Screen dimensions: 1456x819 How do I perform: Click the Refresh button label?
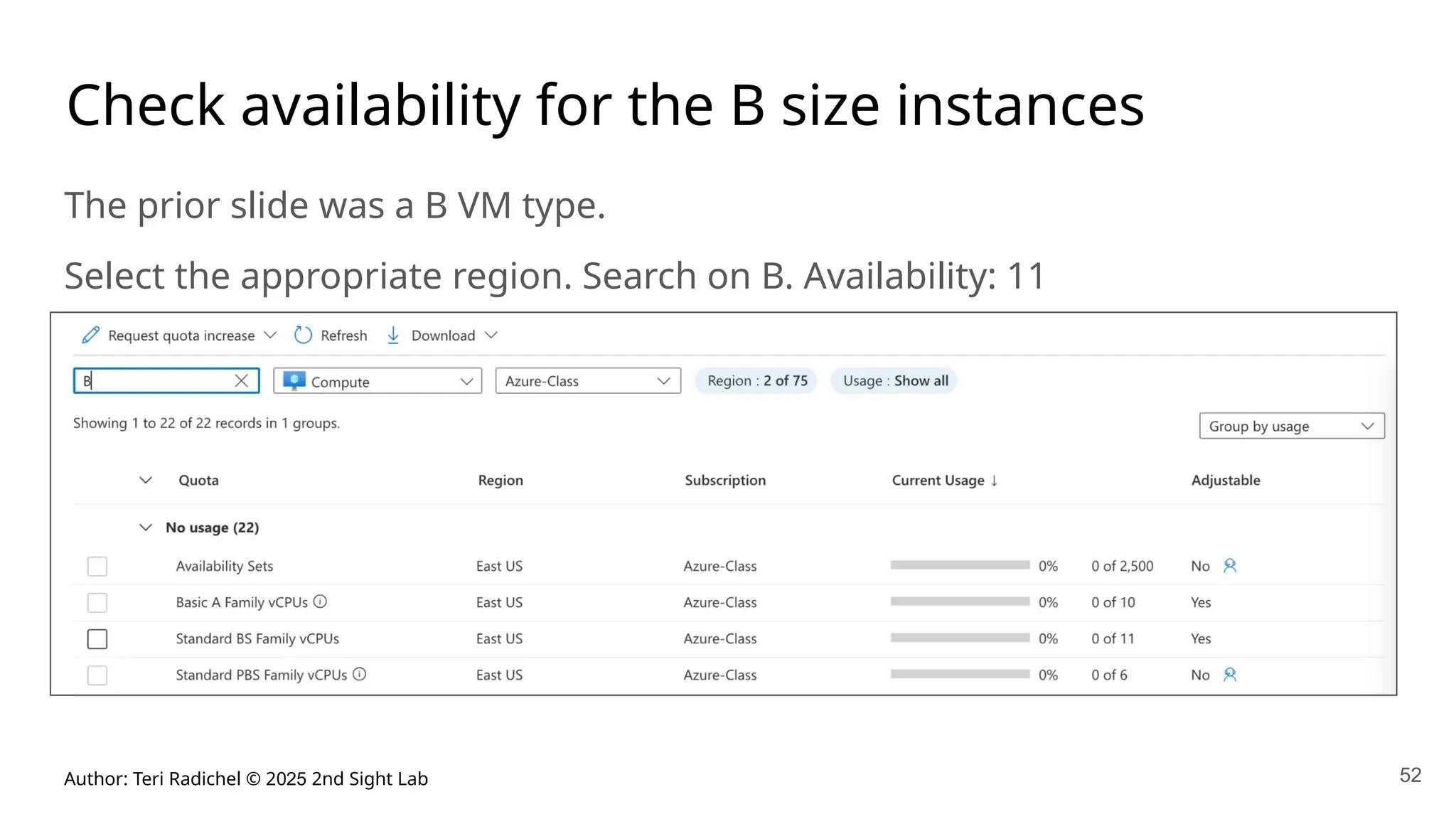click(x=344, y=336)
